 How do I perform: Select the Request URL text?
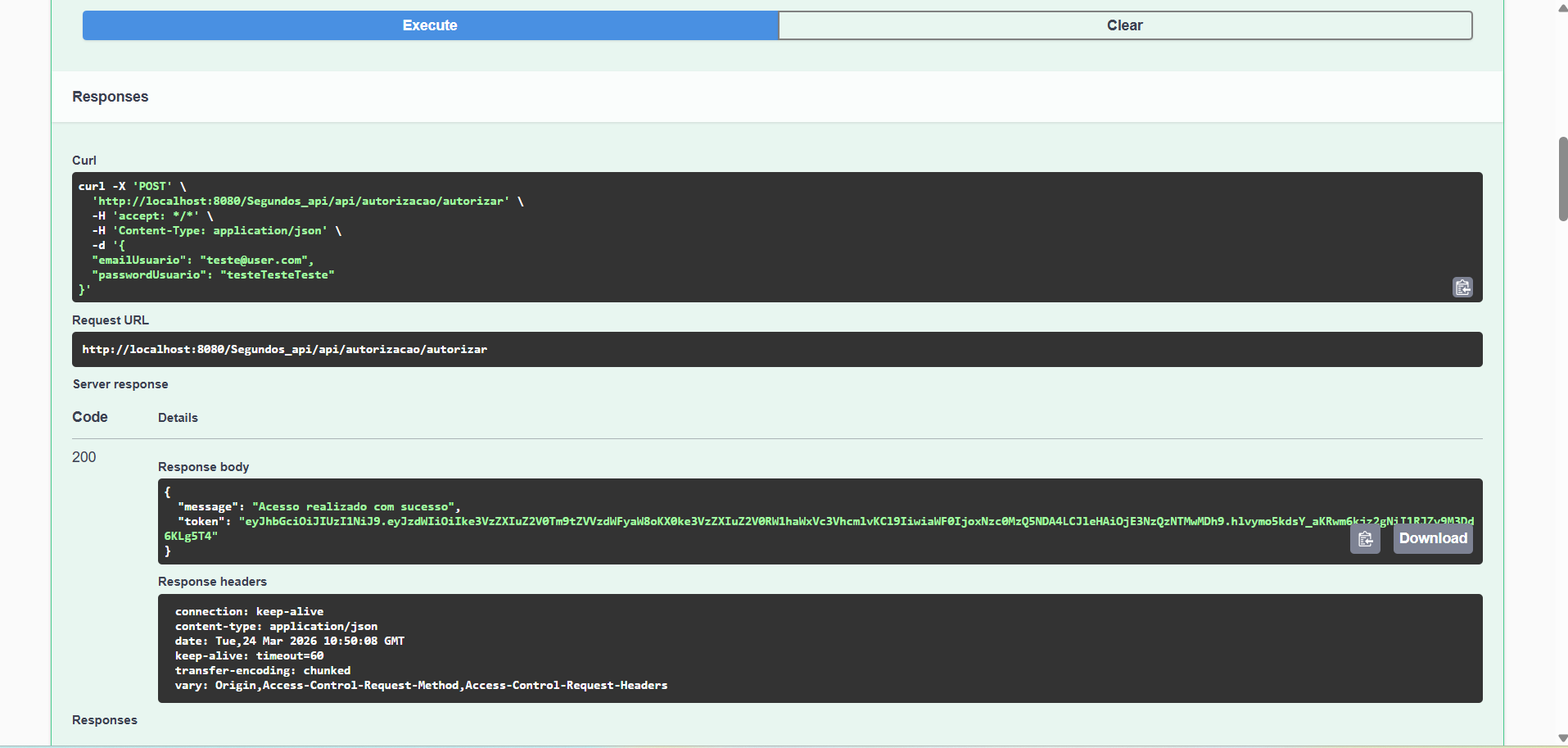(x=284, y=349)
